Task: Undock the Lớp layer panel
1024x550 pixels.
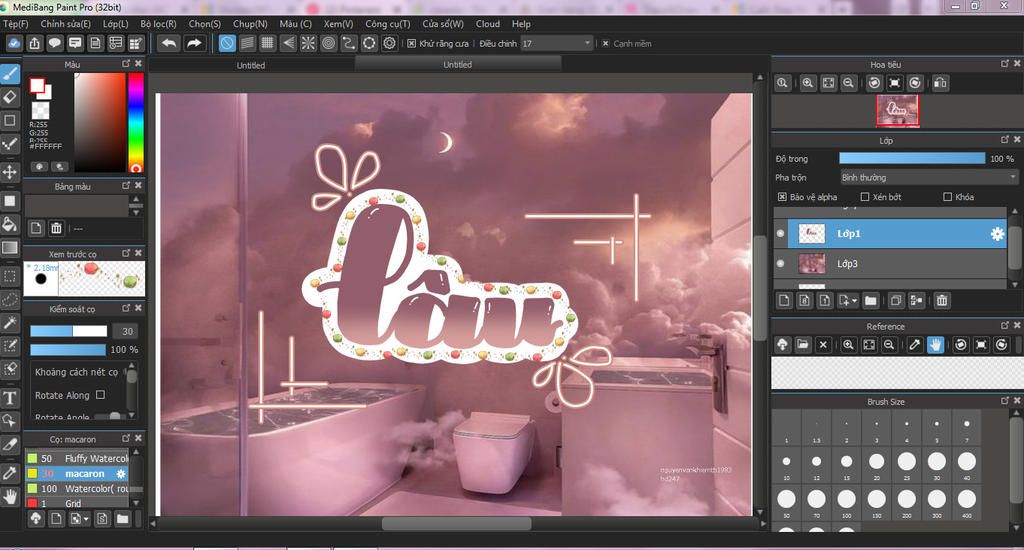Action: 1005,139
